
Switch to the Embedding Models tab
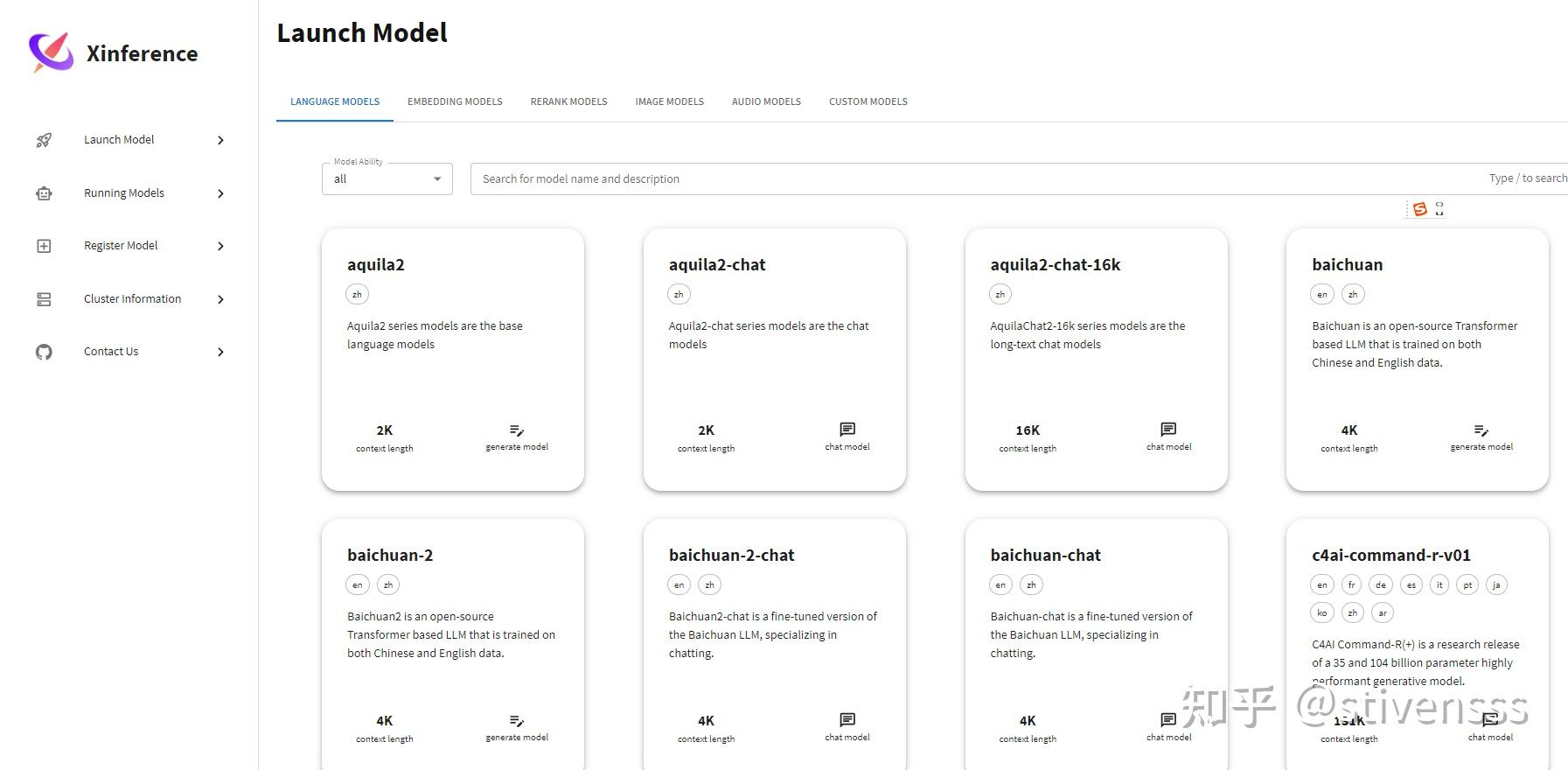[455, 101]
